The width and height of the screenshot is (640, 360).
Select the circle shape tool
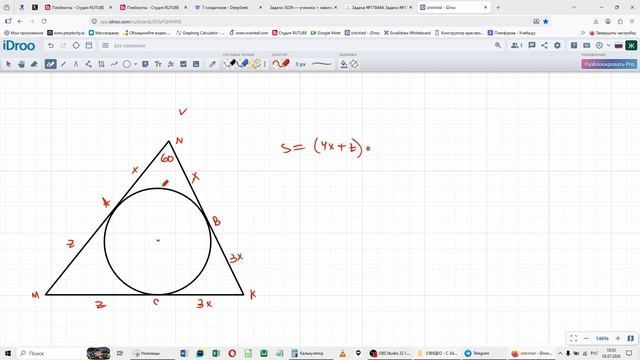(x=127, y=64)
